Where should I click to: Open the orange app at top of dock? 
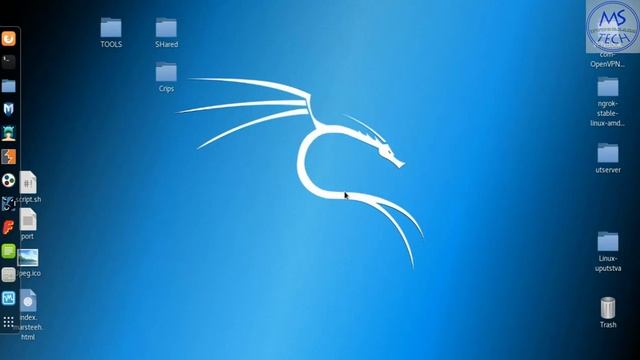coord(9,39)
